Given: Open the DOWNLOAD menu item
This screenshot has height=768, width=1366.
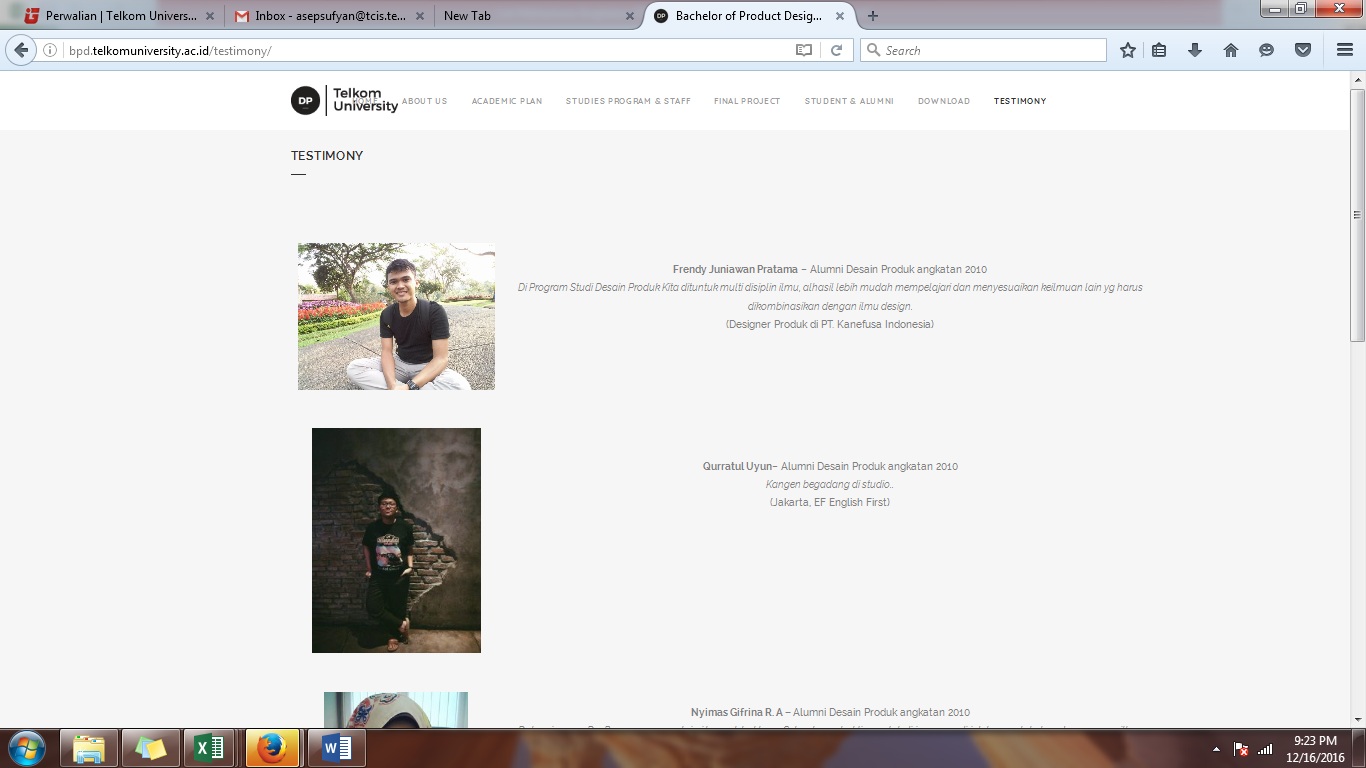Looking at the screenshot, I should coord(944,101).
